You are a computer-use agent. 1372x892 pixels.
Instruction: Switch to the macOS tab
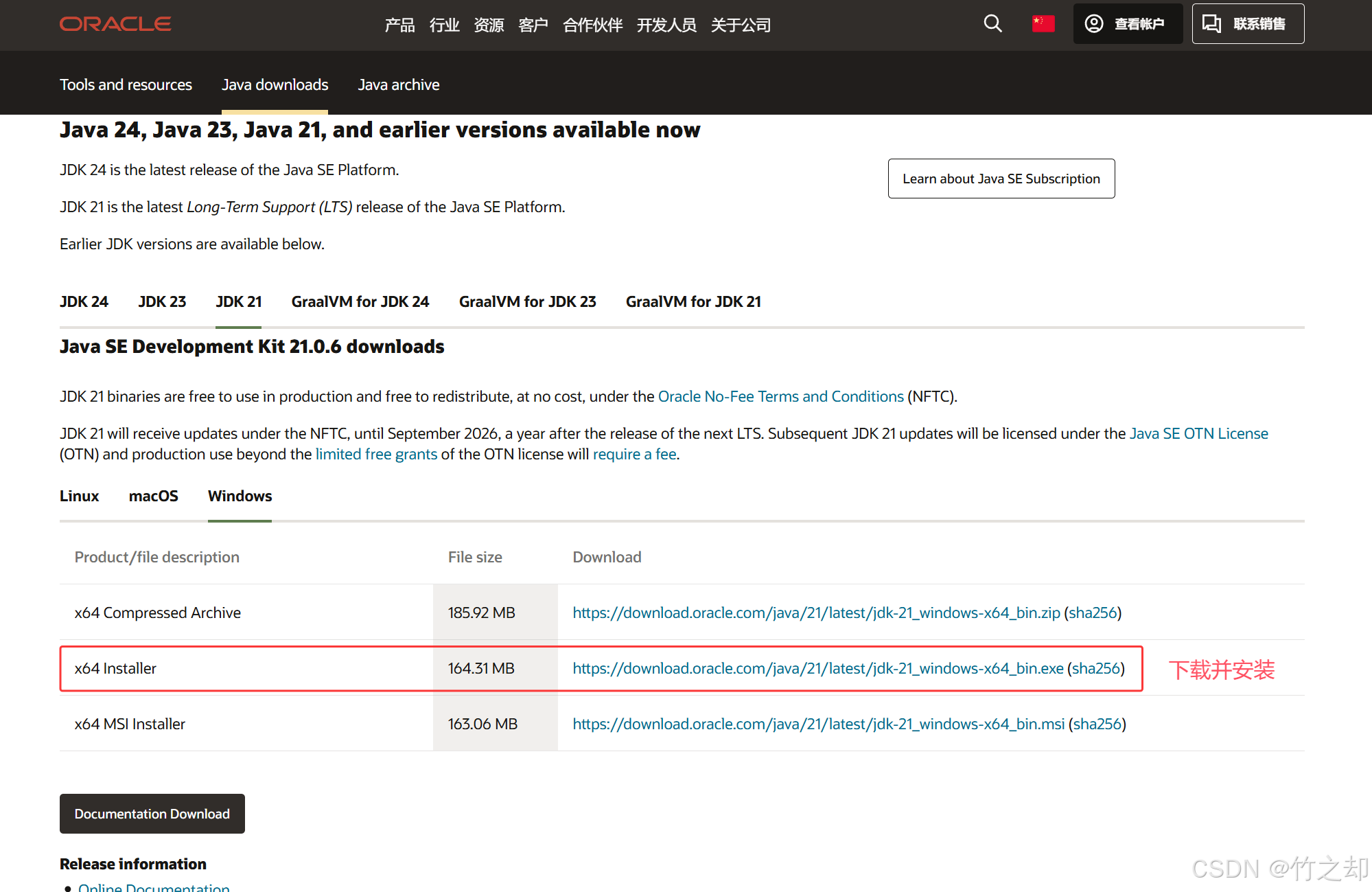[153, 496]
